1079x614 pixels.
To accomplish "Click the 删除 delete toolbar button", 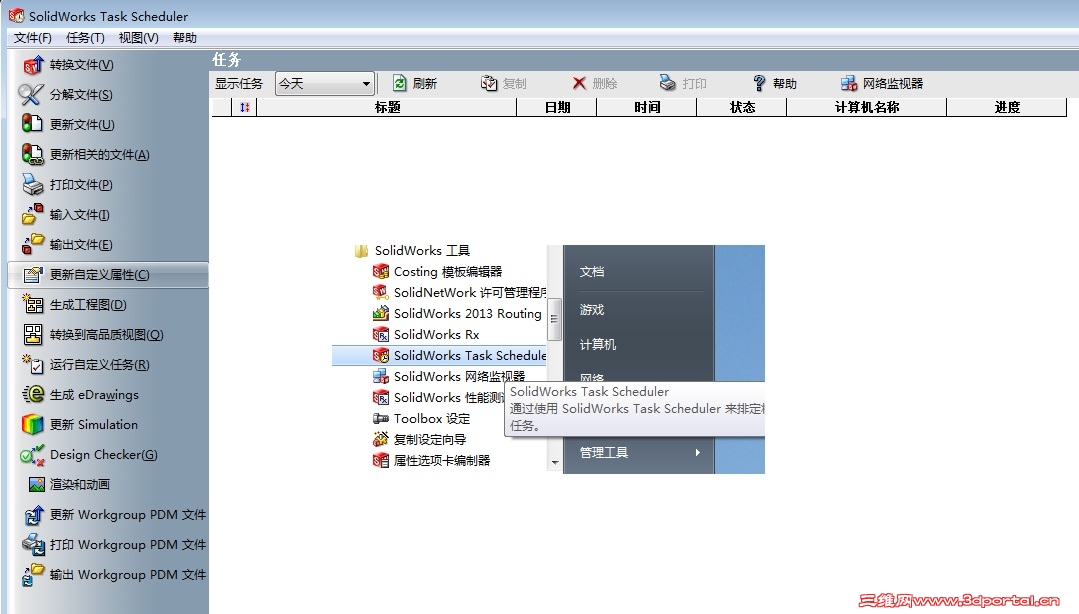I will 595,83.
